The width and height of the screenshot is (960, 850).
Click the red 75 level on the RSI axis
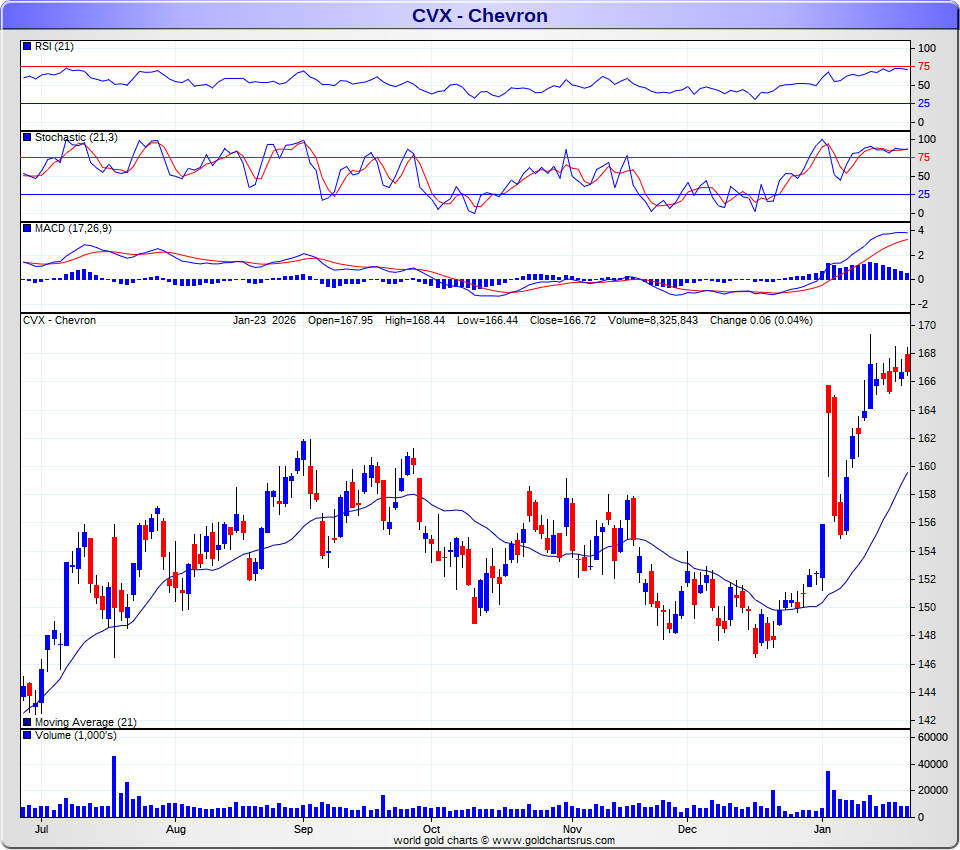(924, 67)
